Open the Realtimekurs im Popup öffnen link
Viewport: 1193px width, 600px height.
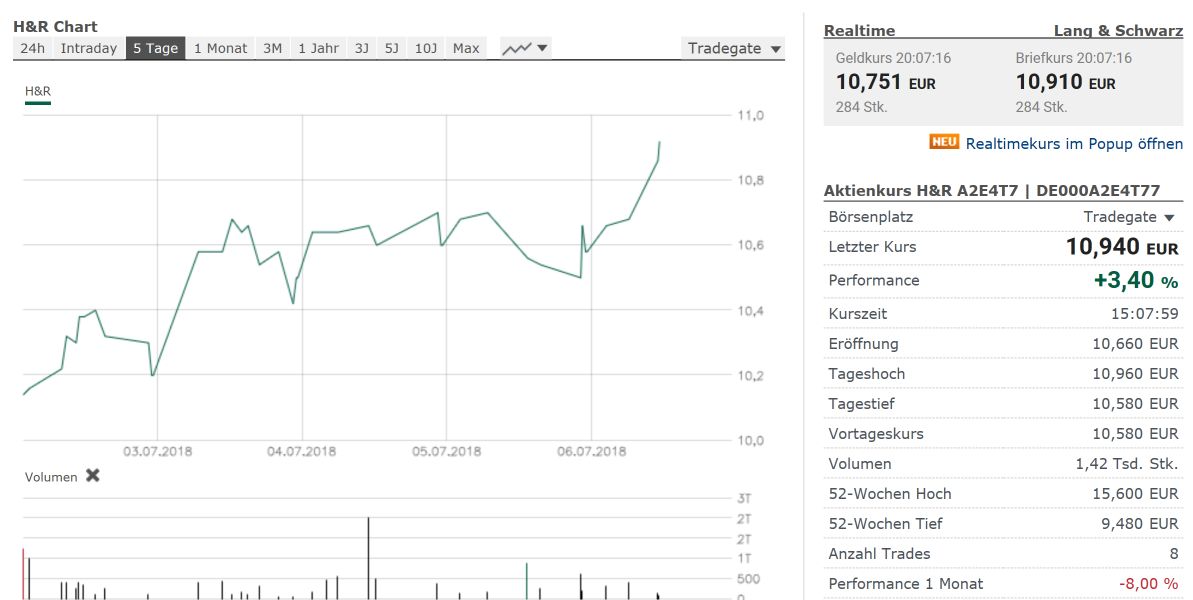(x=1074, y=144)
